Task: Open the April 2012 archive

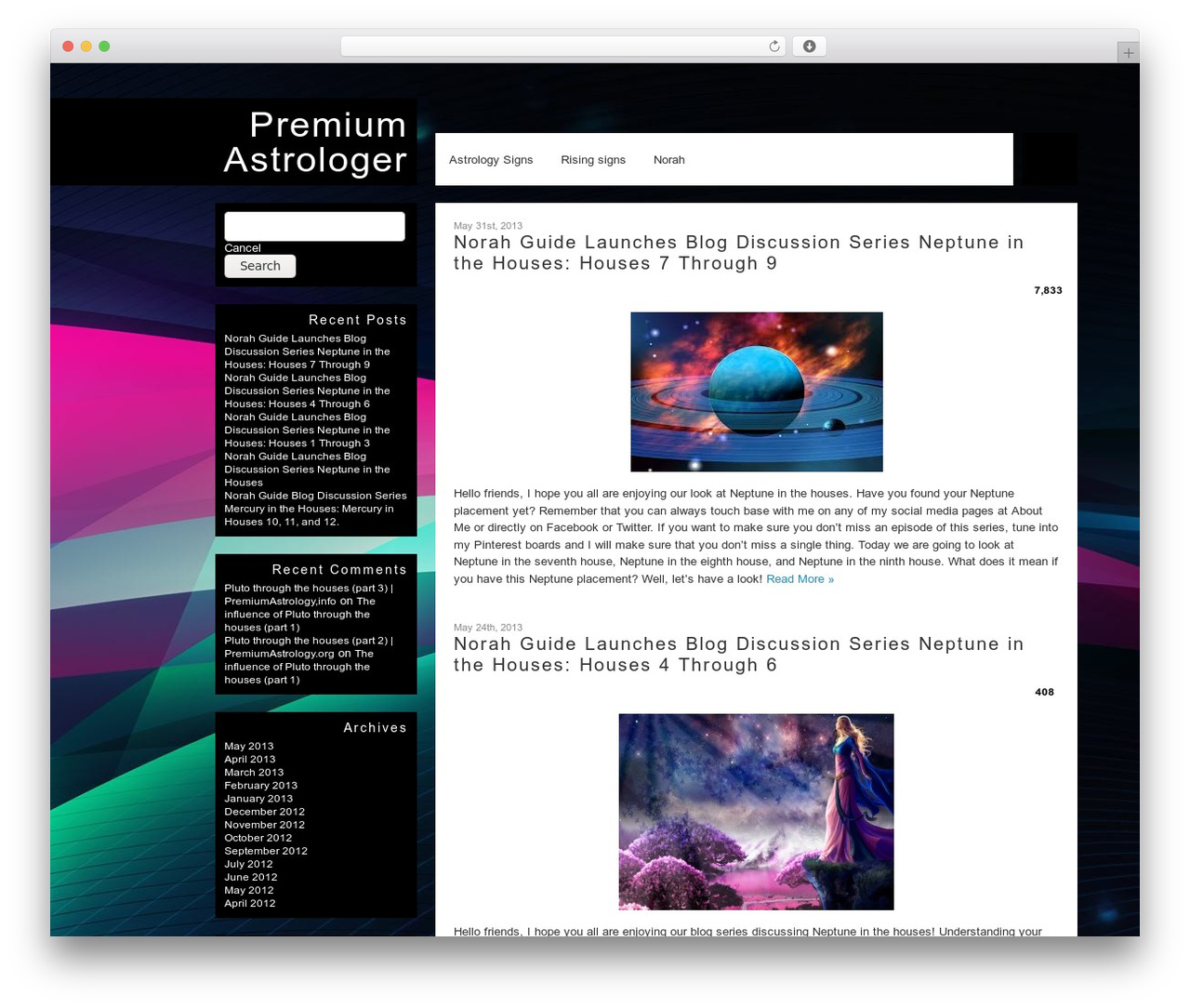Action: [x=250, y=902]
